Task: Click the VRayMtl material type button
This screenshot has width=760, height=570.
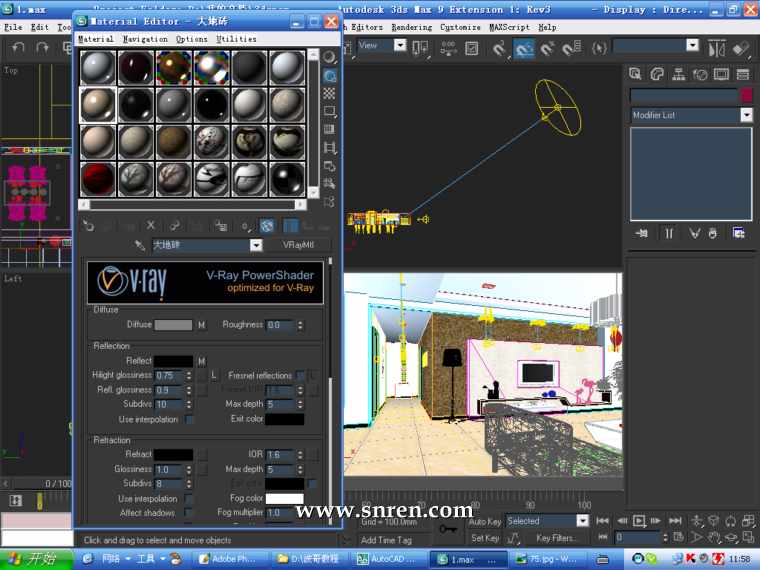Action: tap(300, 245)
